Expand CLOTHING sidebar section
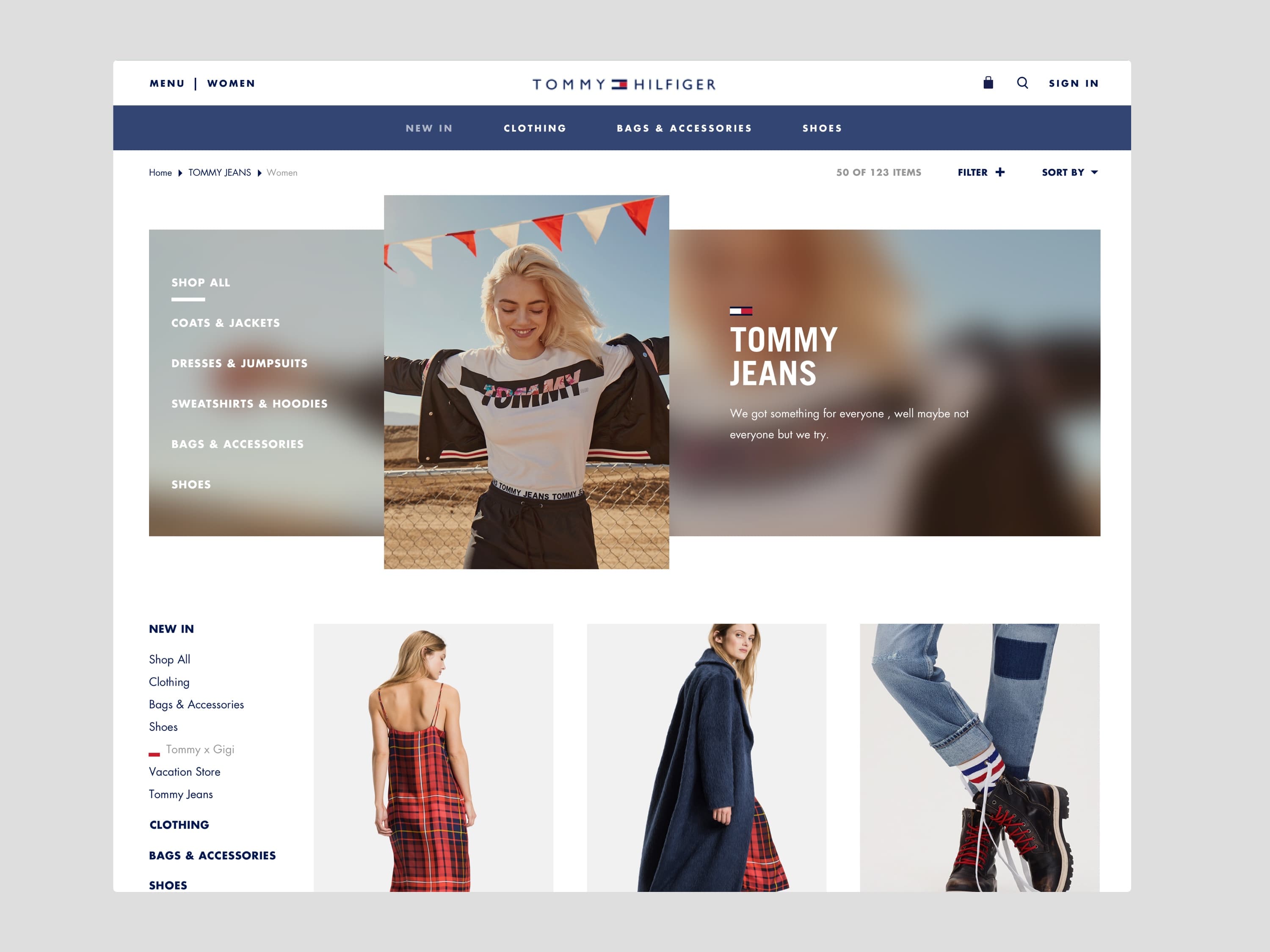Viewport: 1270px width, 952px height. click(x=179, y=825)
